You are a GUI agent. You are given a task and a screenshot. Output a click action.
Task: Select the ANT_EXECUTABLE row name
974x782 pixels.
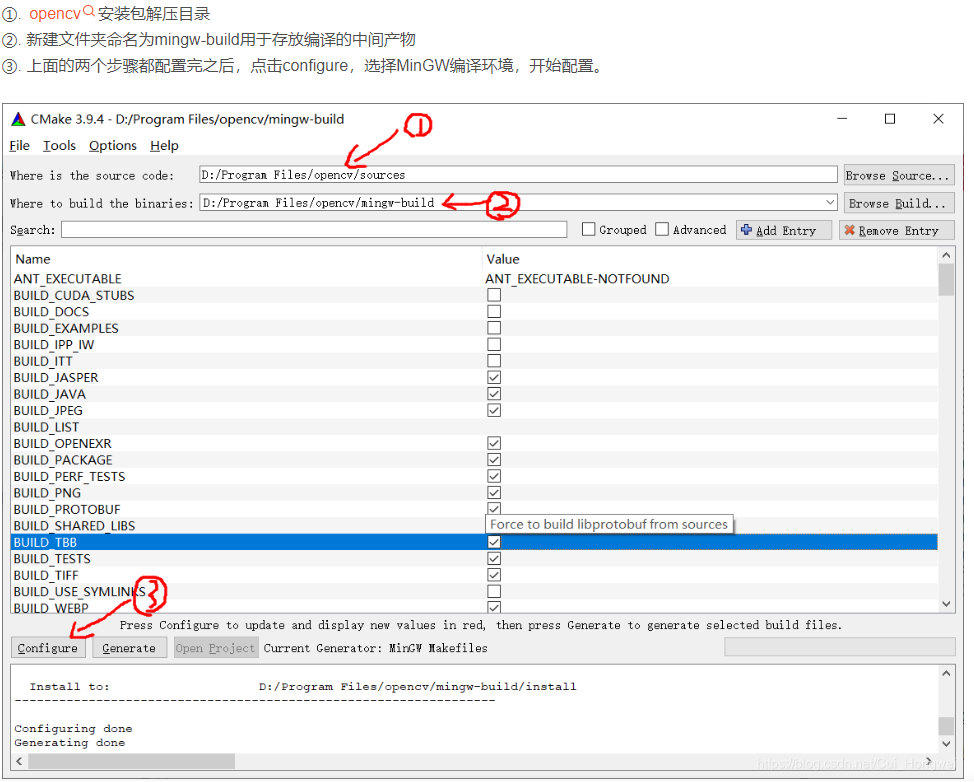(68, 279)
